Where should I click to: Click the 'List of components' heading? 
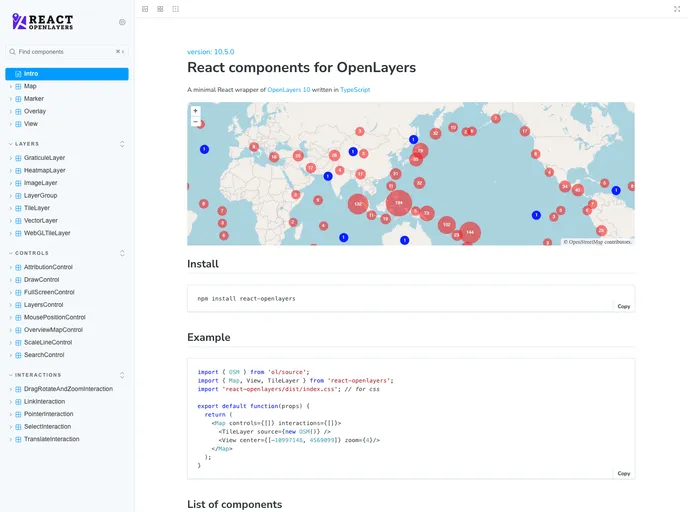click(x=234, y=505)
